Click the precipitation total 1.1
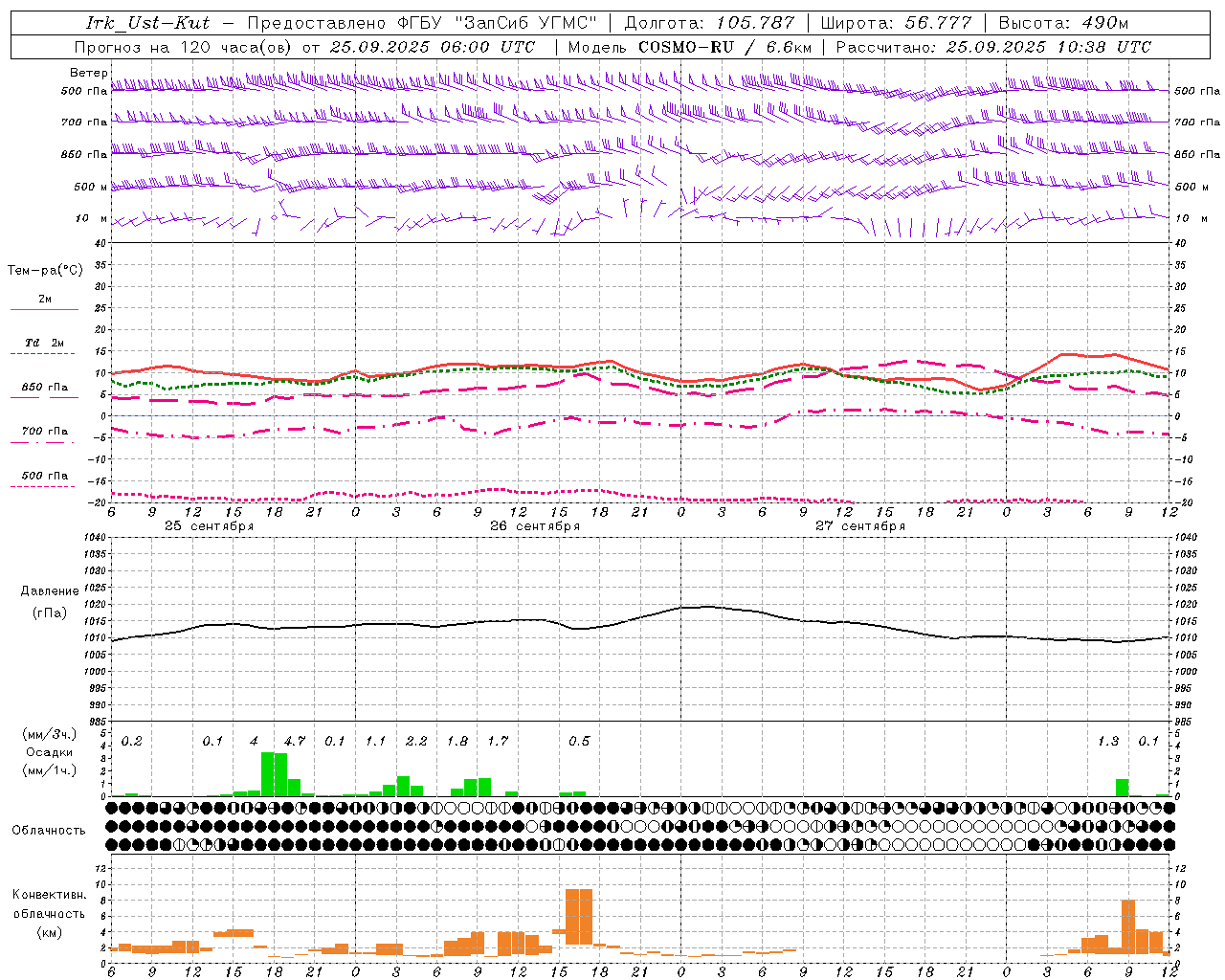 point(375,741)
